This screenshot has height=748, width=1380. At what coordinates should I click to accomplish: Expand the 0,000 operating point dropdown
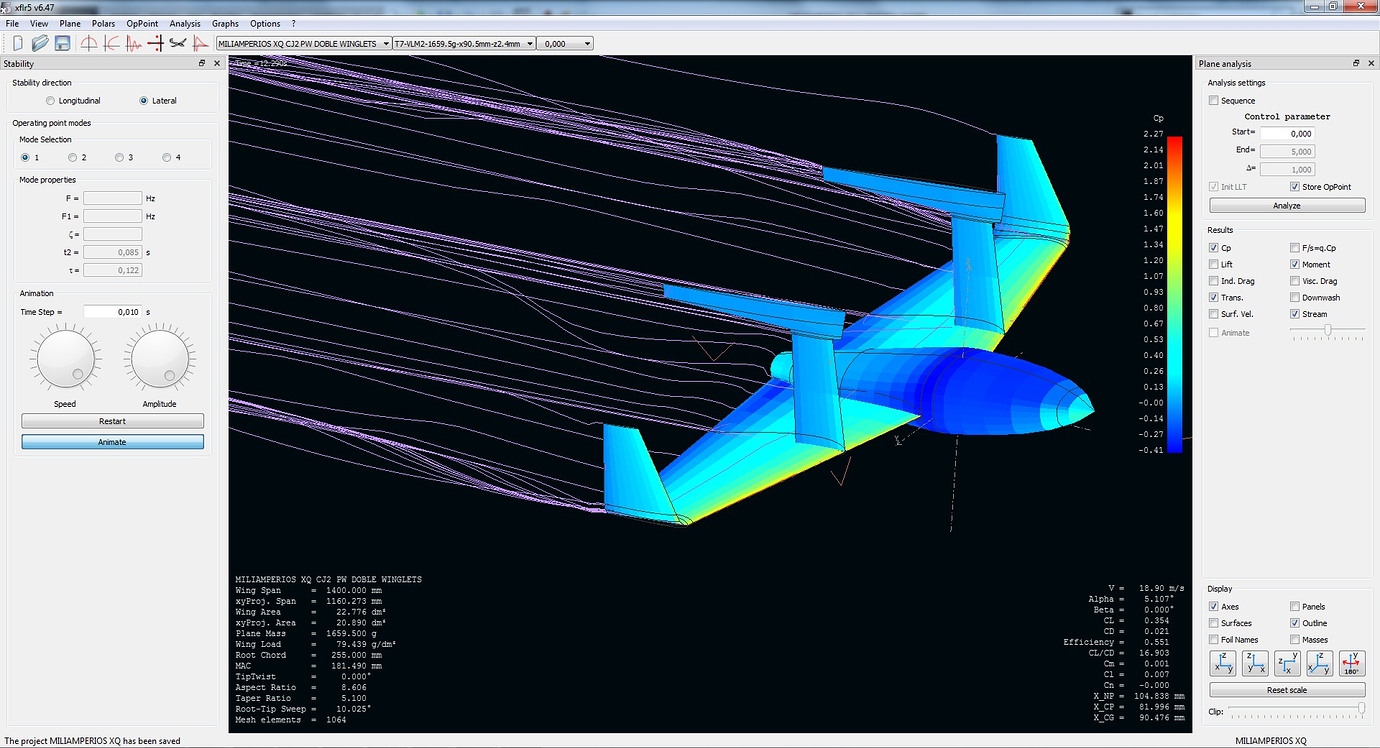pyautogui.click(x=563, y=43)
